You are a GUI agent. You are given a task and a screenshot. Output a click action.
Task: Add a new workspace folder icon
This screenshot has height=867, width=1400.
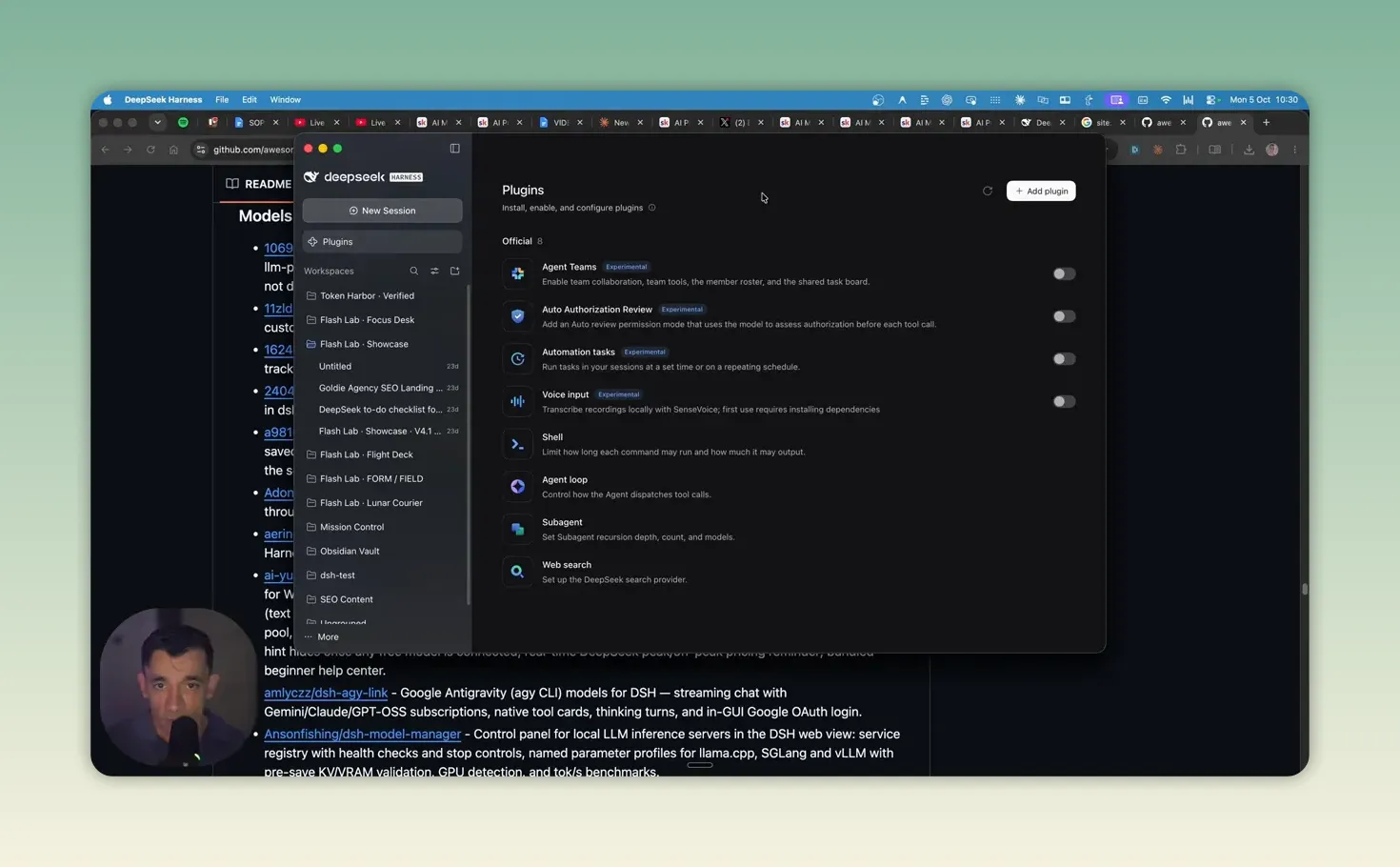454,271
